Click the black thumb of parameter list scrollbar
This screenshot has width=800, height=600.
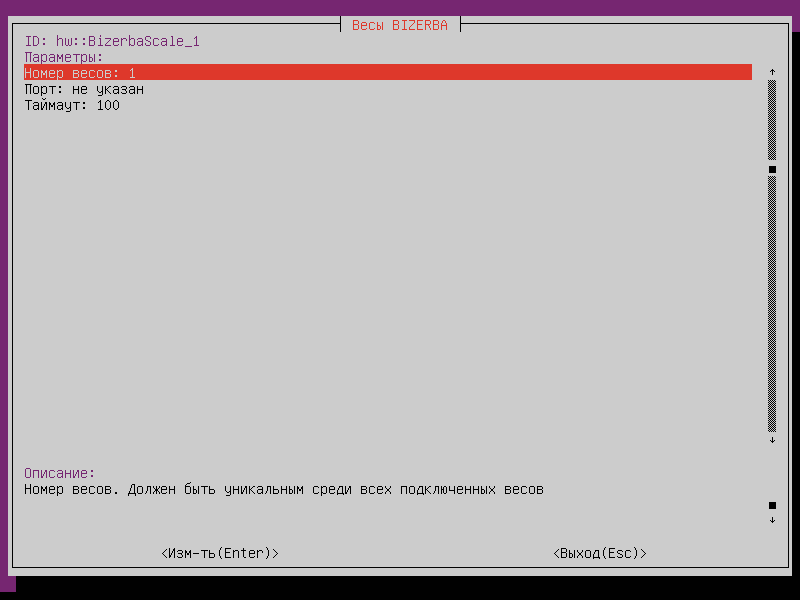pos(772,169)
